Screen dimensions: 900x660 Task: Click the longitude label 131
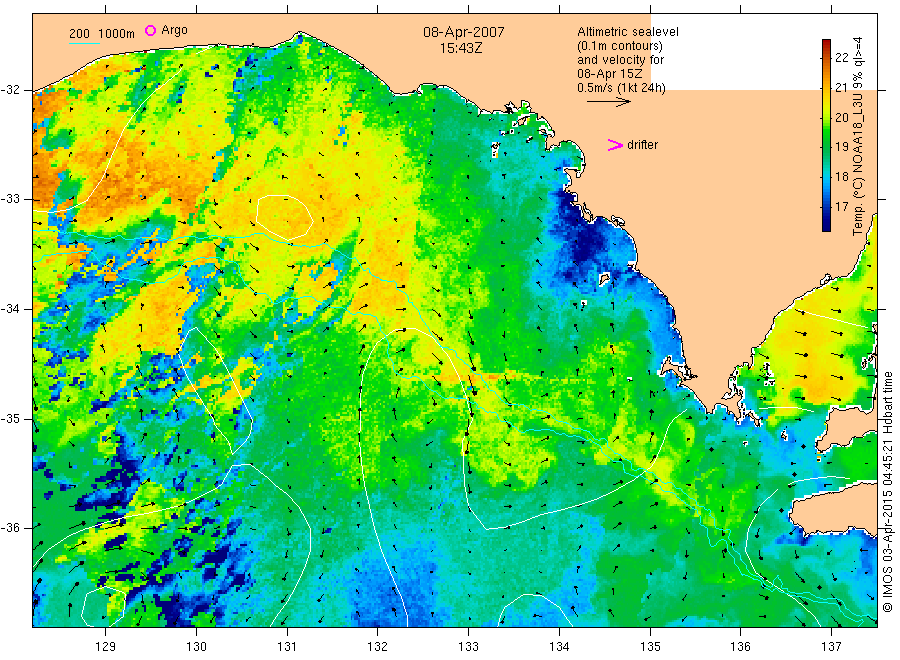pyautogui.click(x=287, y=647)
